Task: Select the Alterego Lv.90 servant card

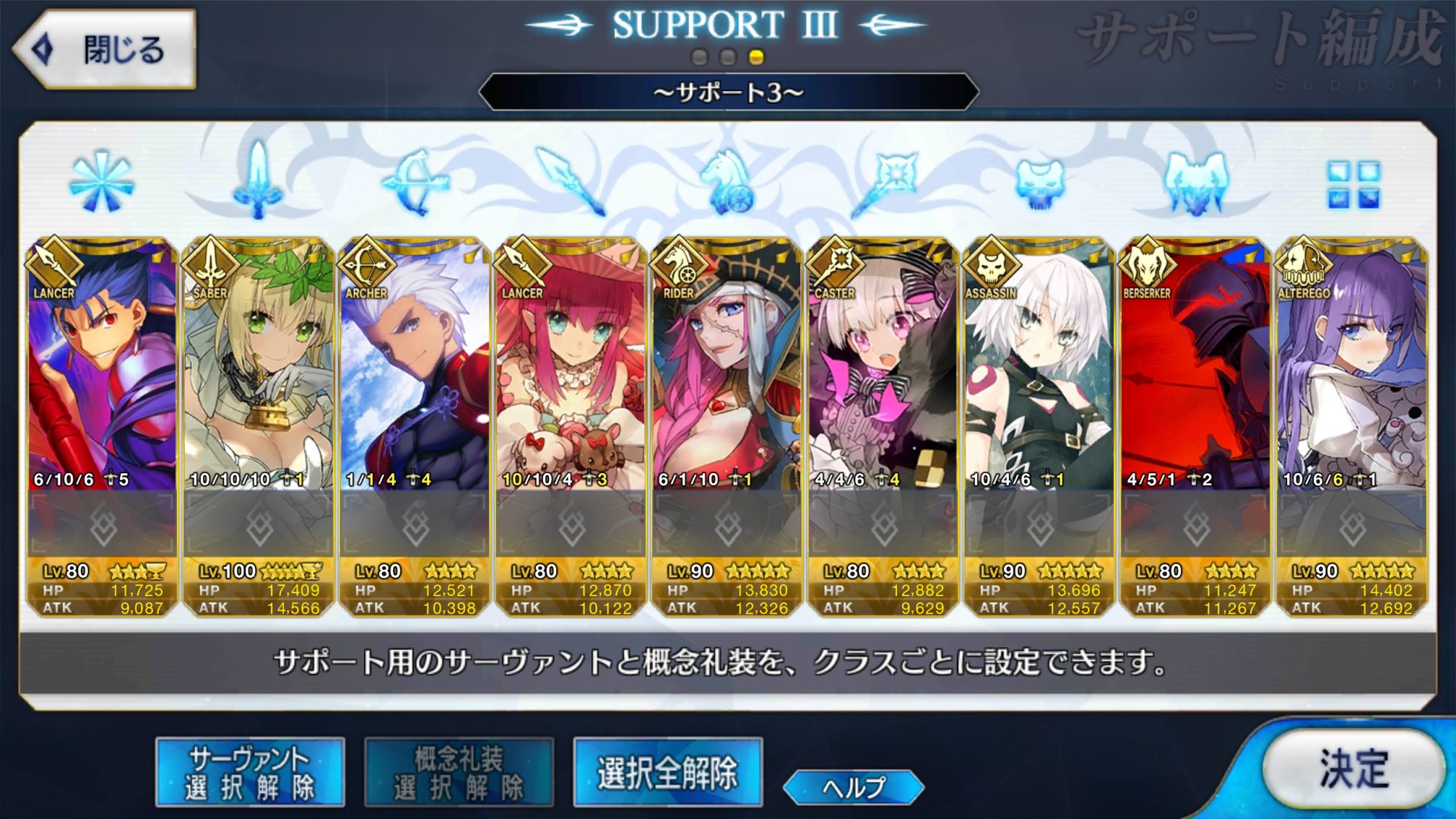Action: [x=1352, y=427]
